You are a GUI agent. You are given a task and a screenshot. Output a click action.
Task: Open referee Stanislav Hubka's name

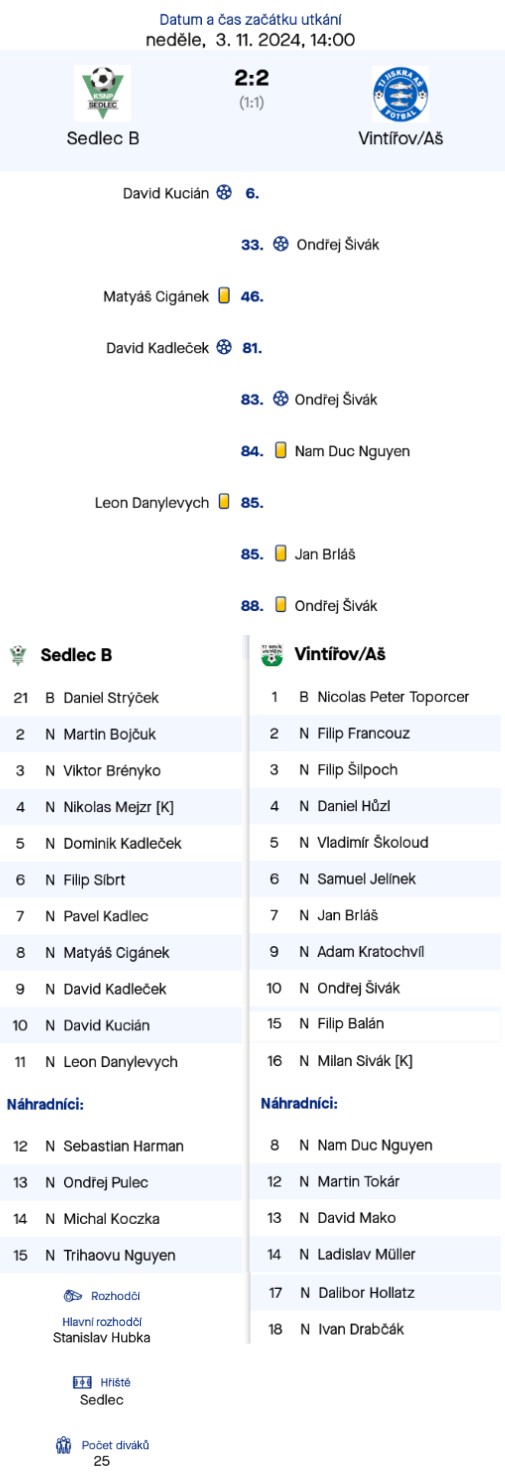(x=102, y=1337)
